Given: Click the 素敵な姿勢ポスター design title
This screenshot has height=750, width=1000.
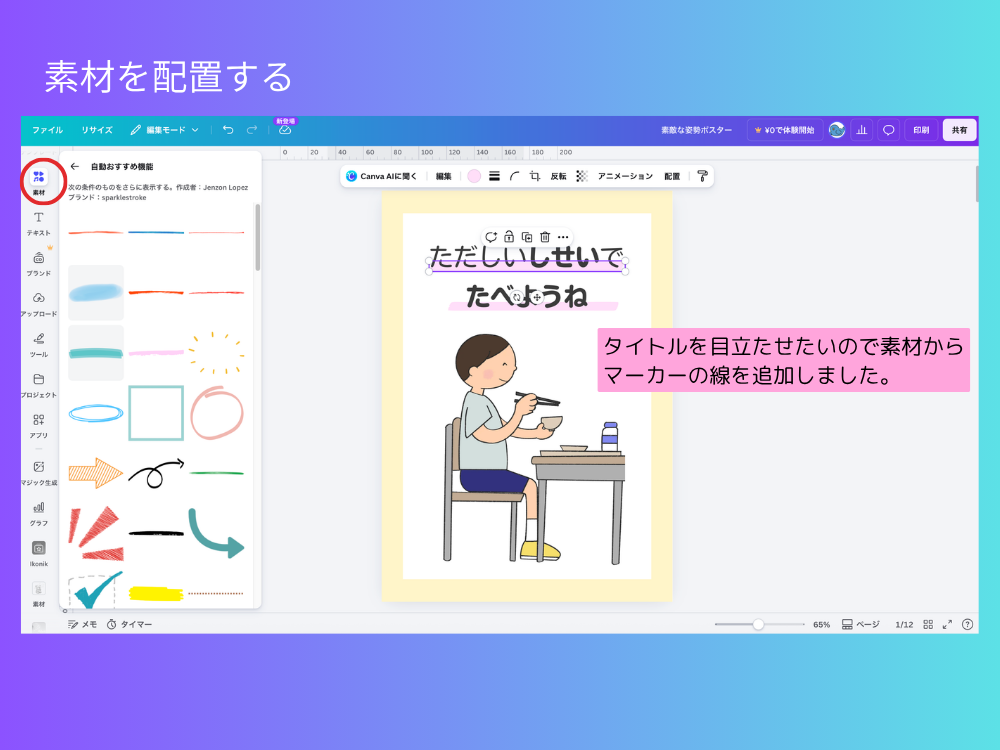Looking at the screenshot, I should pyautogui.click(x=696, y=130).
